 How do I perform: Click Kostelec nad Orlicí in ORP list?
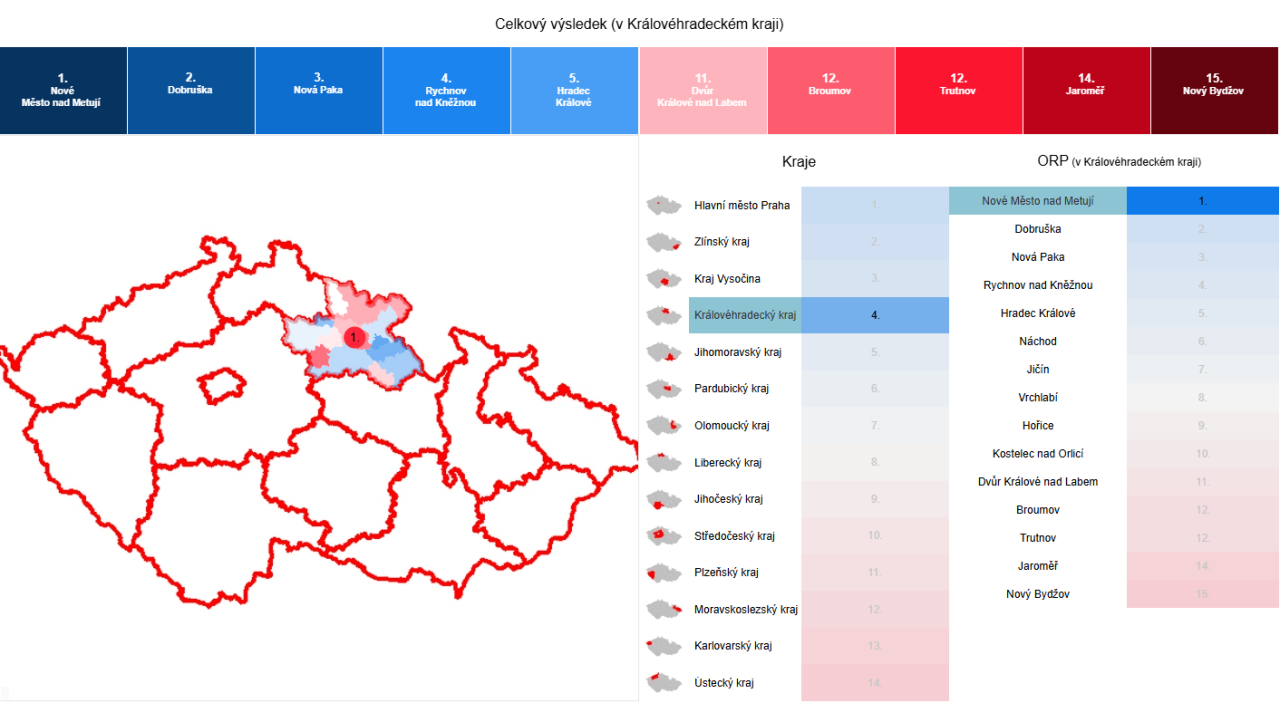(x=1037, y=454)
